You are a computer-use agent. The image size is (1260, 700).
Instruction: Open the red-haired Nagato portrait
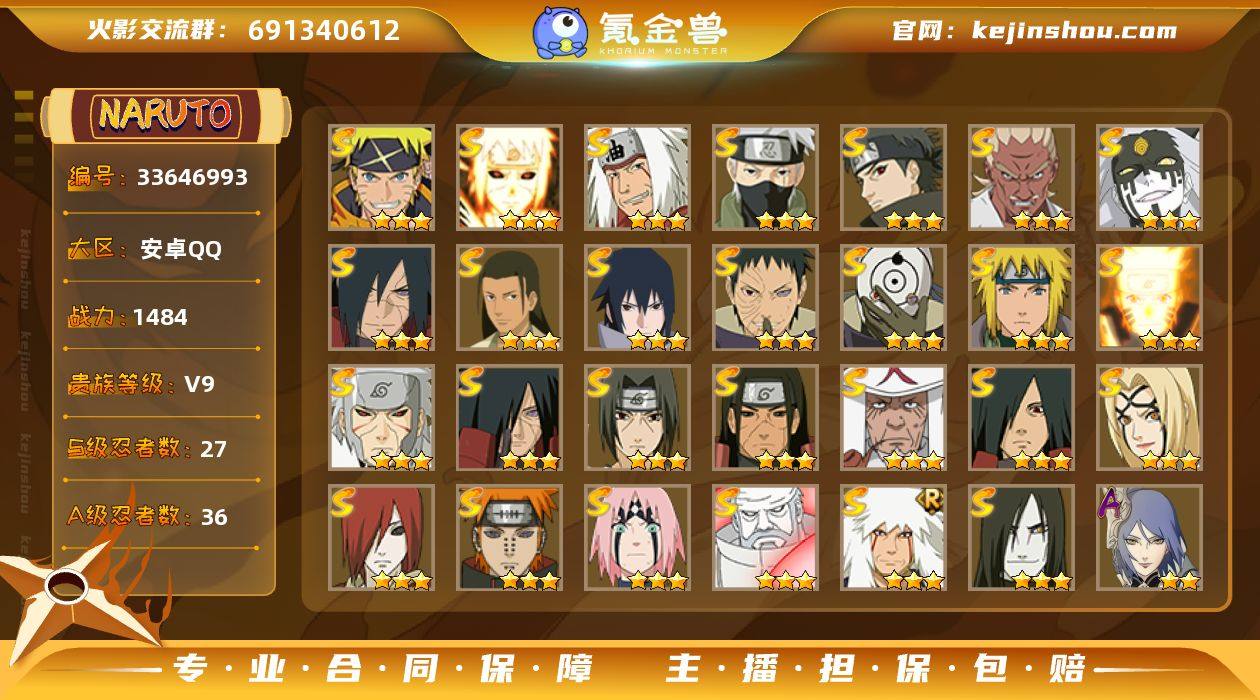381,538
